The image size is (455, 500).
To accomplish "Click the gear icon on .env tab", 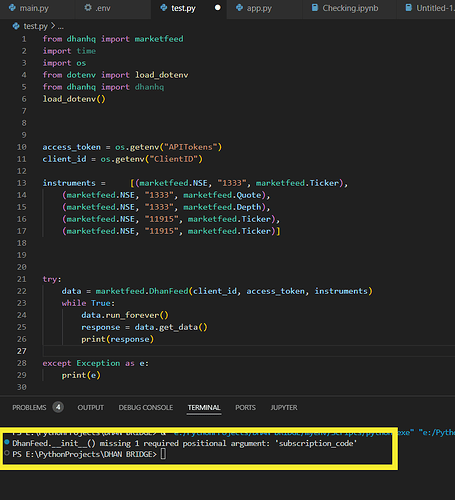I will (x=88, y=8).
